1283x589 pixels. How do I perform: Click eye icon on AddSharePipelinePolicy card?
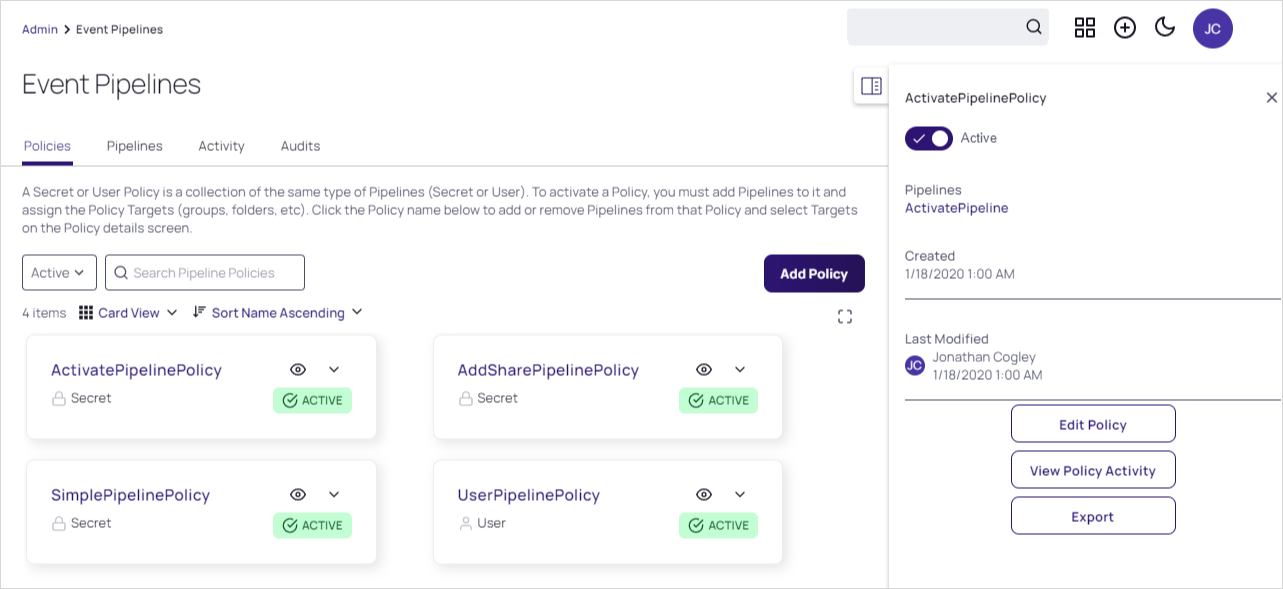(x=704, y=370)
